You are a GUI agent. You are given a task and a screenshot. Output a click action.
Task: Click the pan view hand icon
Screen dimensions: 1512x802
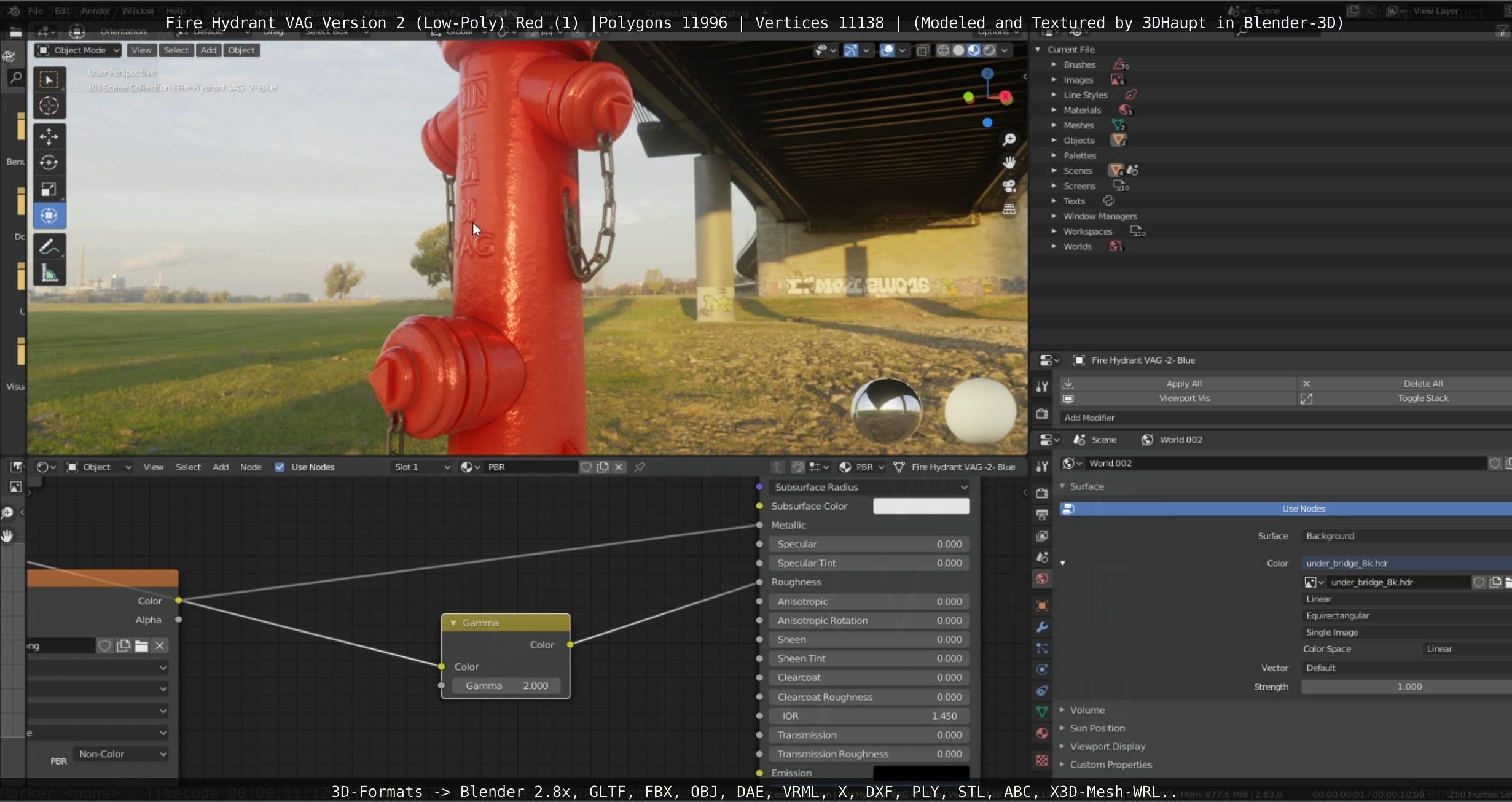click(1009, 163)
